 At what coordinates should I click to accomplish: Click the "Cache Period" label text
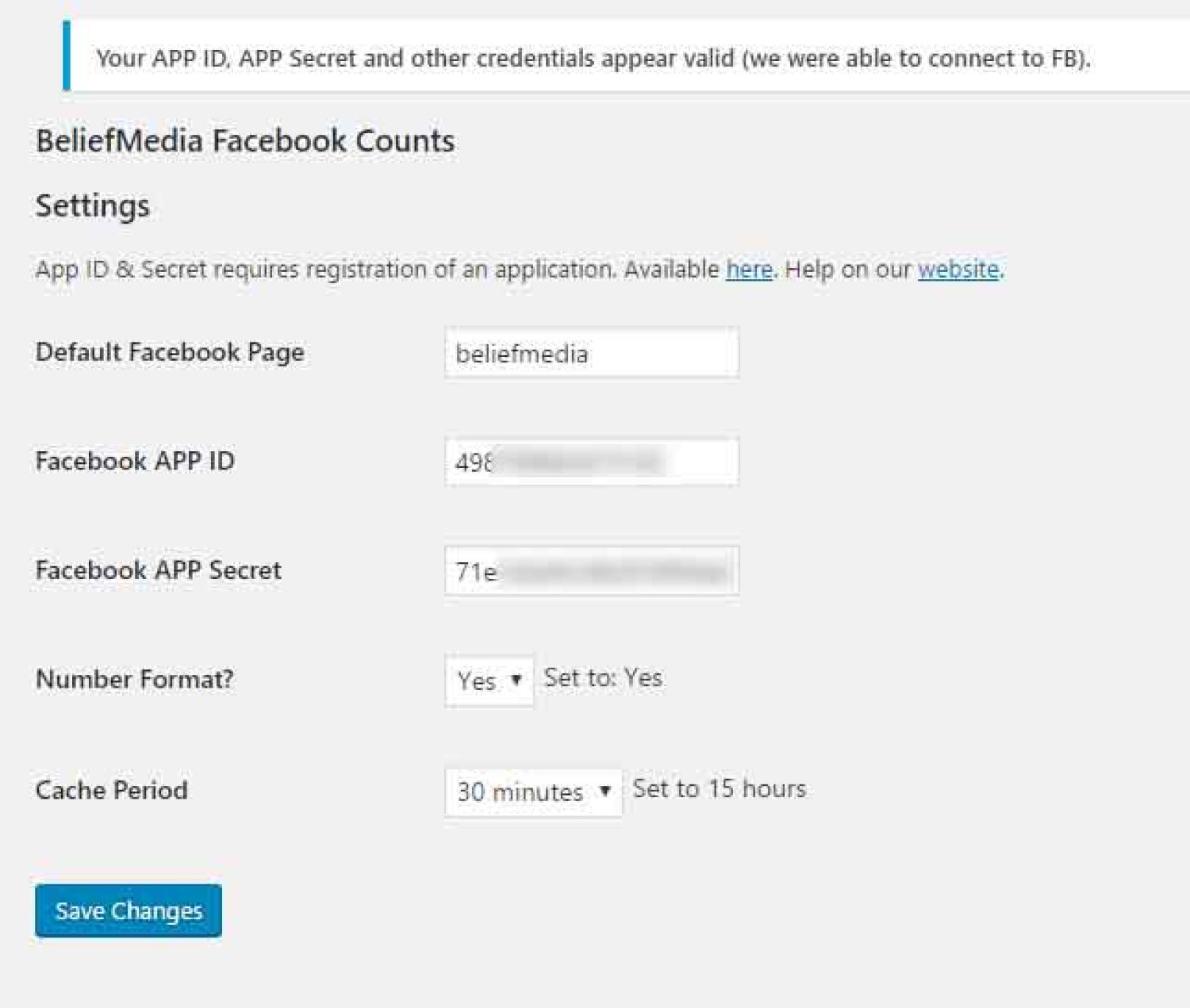(x=112, y=790)
